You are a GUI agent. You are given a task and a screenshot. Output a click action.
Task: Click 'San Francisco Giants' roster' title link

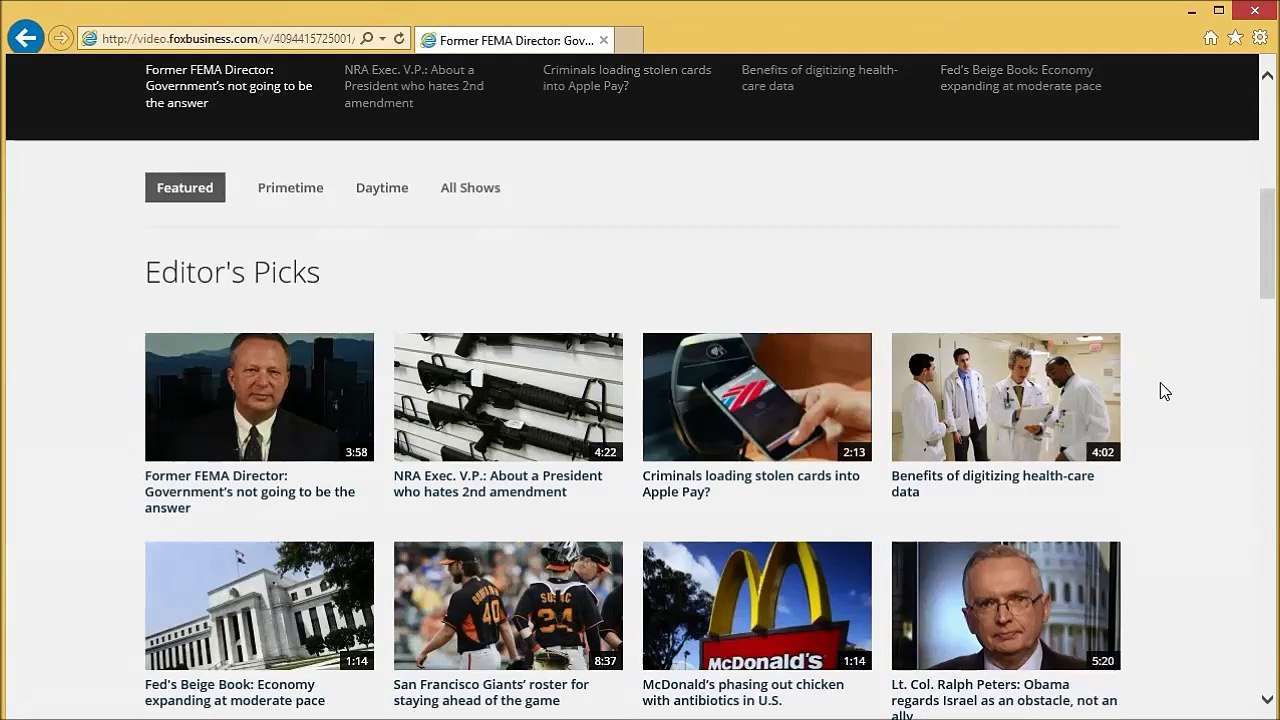click(x=491, y=693)
